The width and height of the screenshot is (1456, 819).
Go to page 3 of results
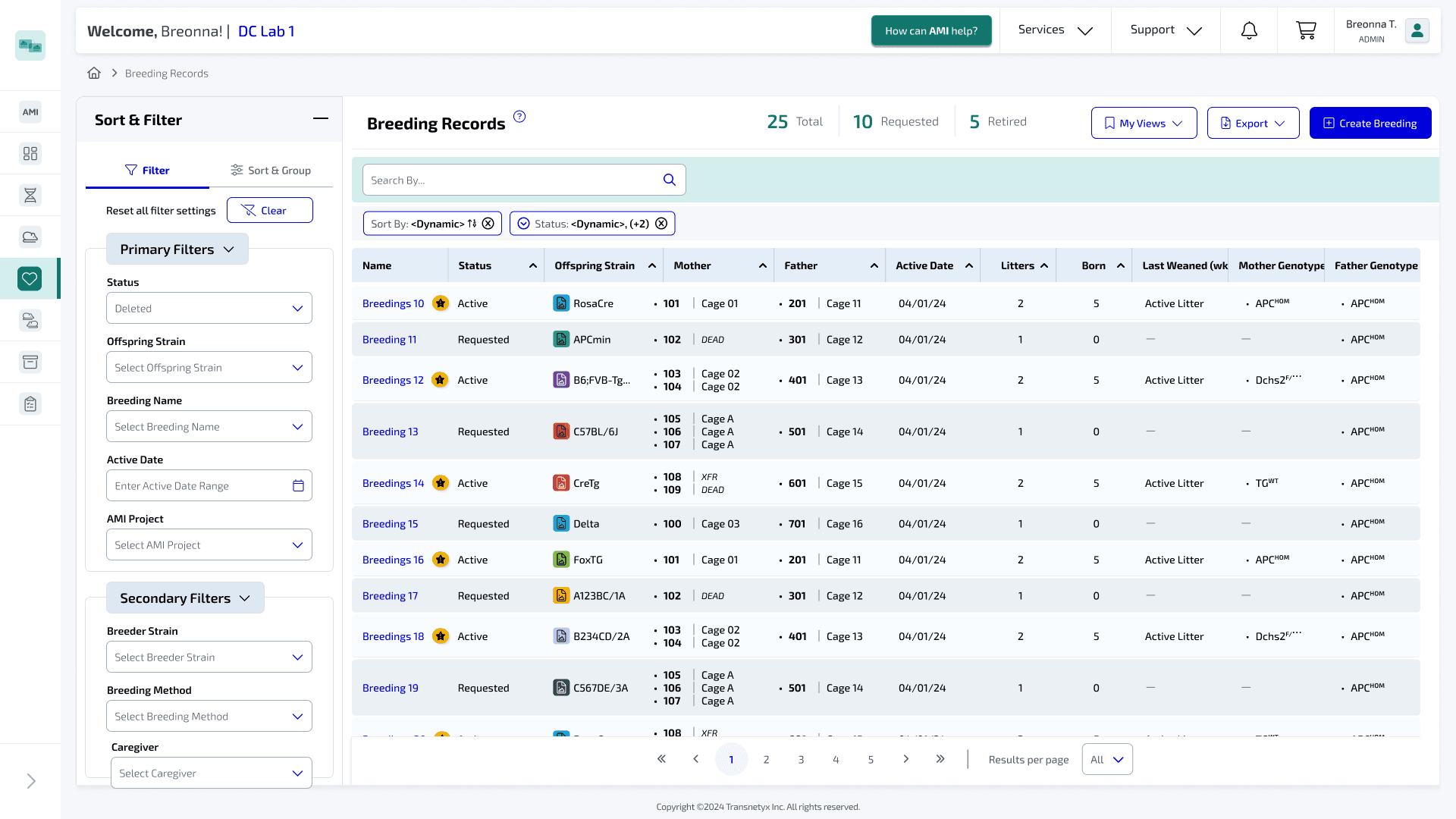click(801, 759)
